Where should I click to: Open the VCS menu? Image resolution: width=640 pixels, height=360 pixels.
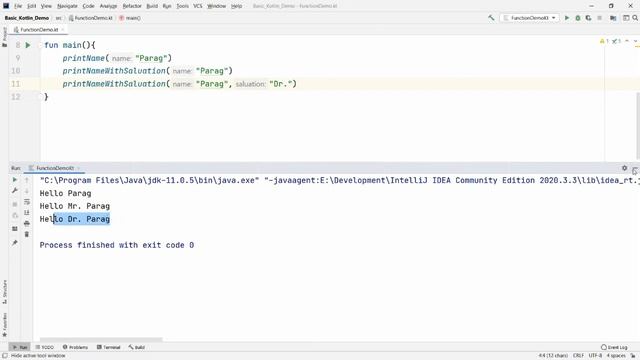198,6
